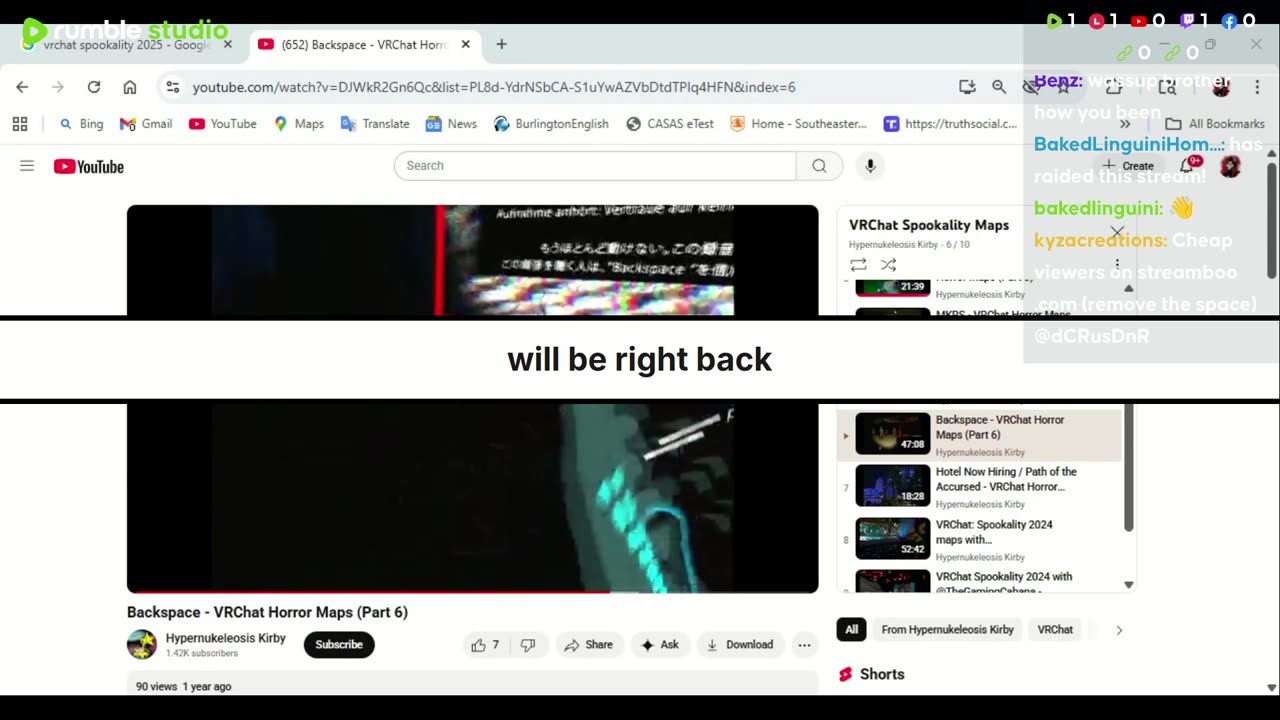The height and width of the screenshot is (720, 1280).
Task: Open Translate bookmark
Action: pyautogui.click(x=375, y=124)
